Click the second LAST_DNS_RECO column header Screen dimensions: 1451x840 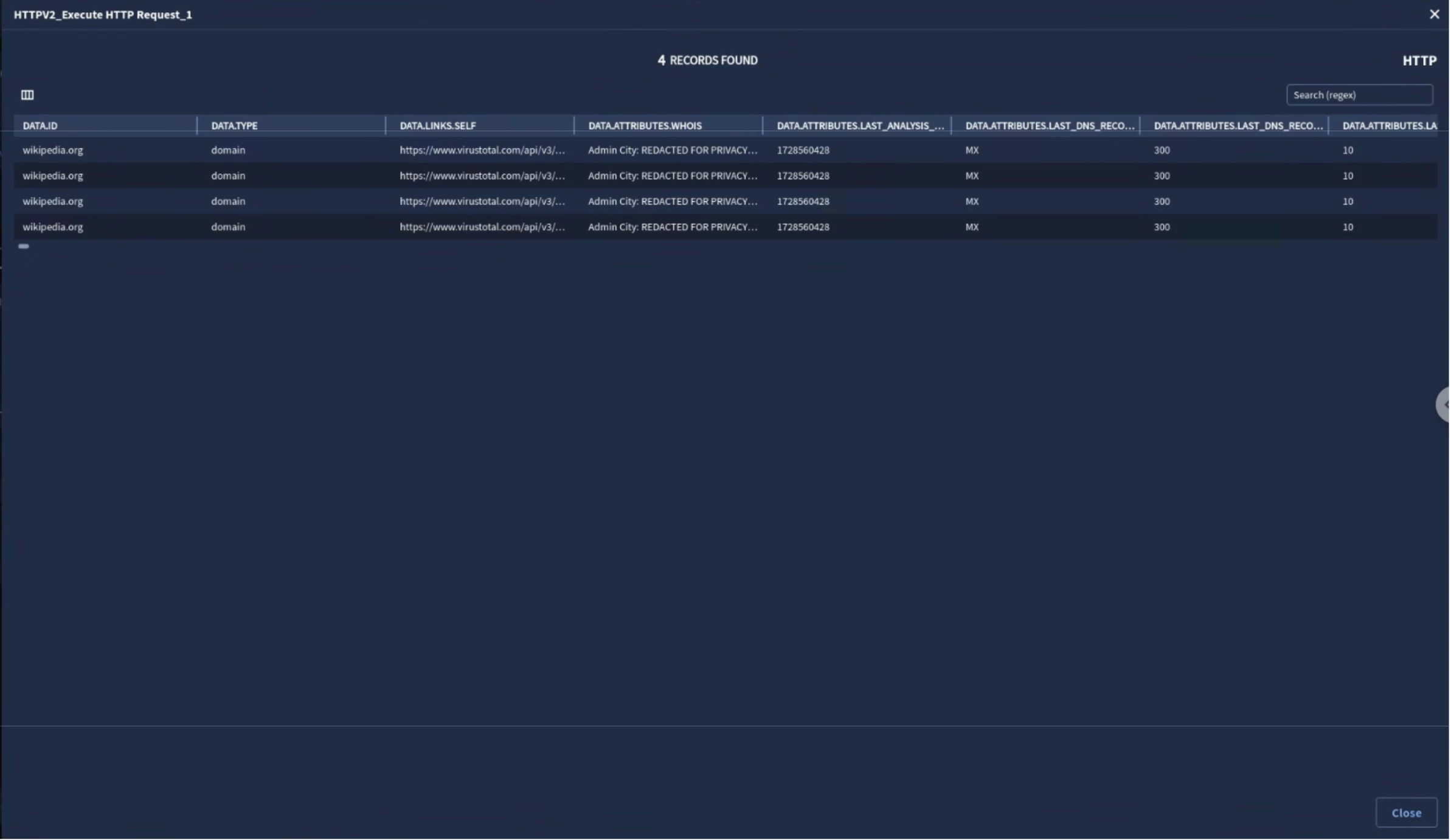tap(1239, 126)
